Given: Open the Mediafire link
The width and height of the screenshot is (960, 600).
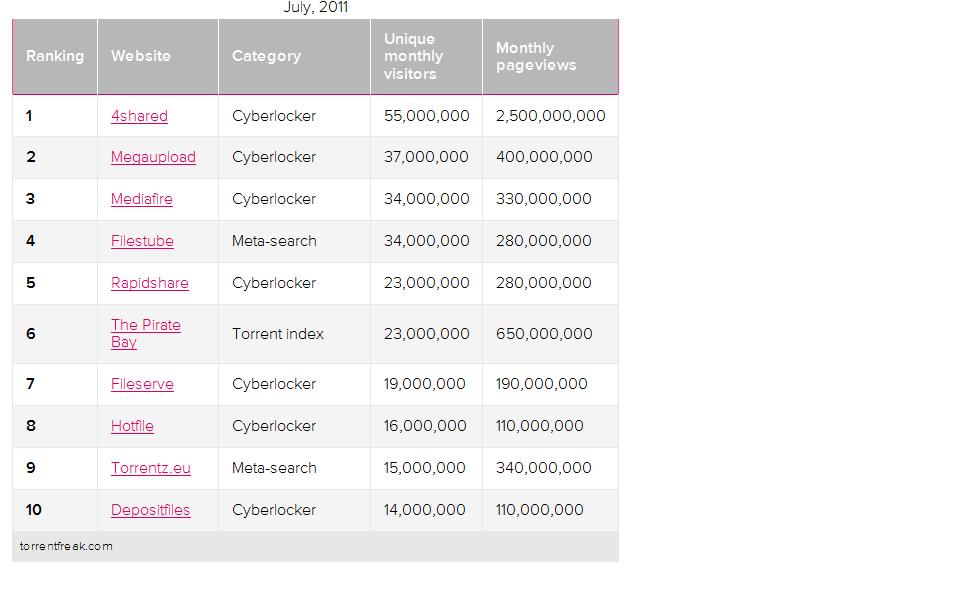Looking at the screenshot, I should coord(141,199).
